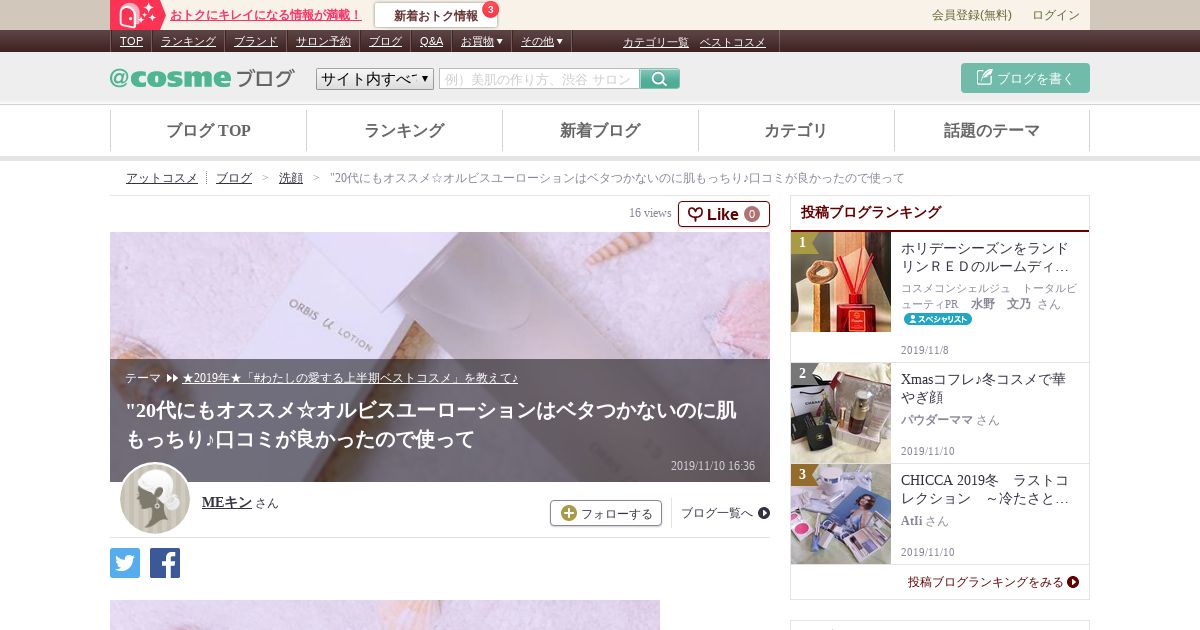Open rank 1 room diffuser thumbnail
This screenshot has width=1200, height=630.
point(841,282)
